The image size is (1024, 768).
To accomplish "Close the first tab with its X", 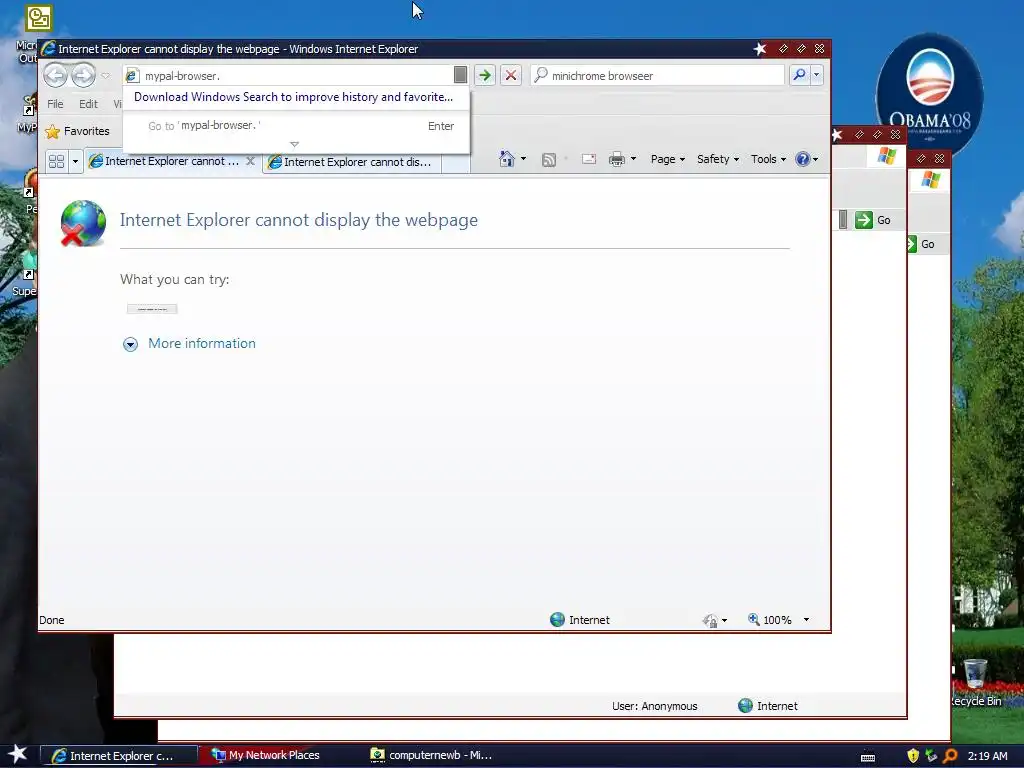I will click(250, 161).
